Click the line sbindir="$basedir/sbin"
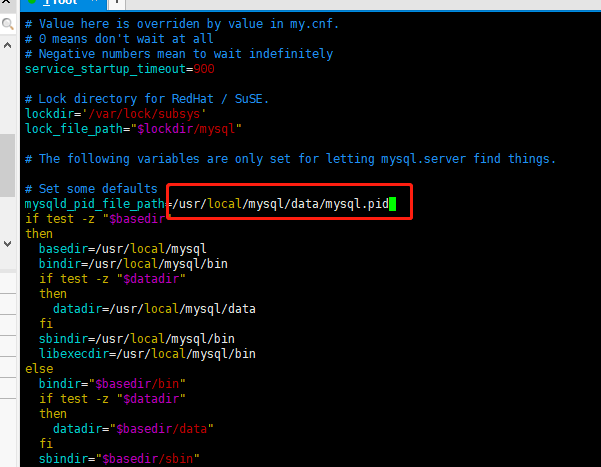This screenshot has height=467, width=601. point(119,459)
